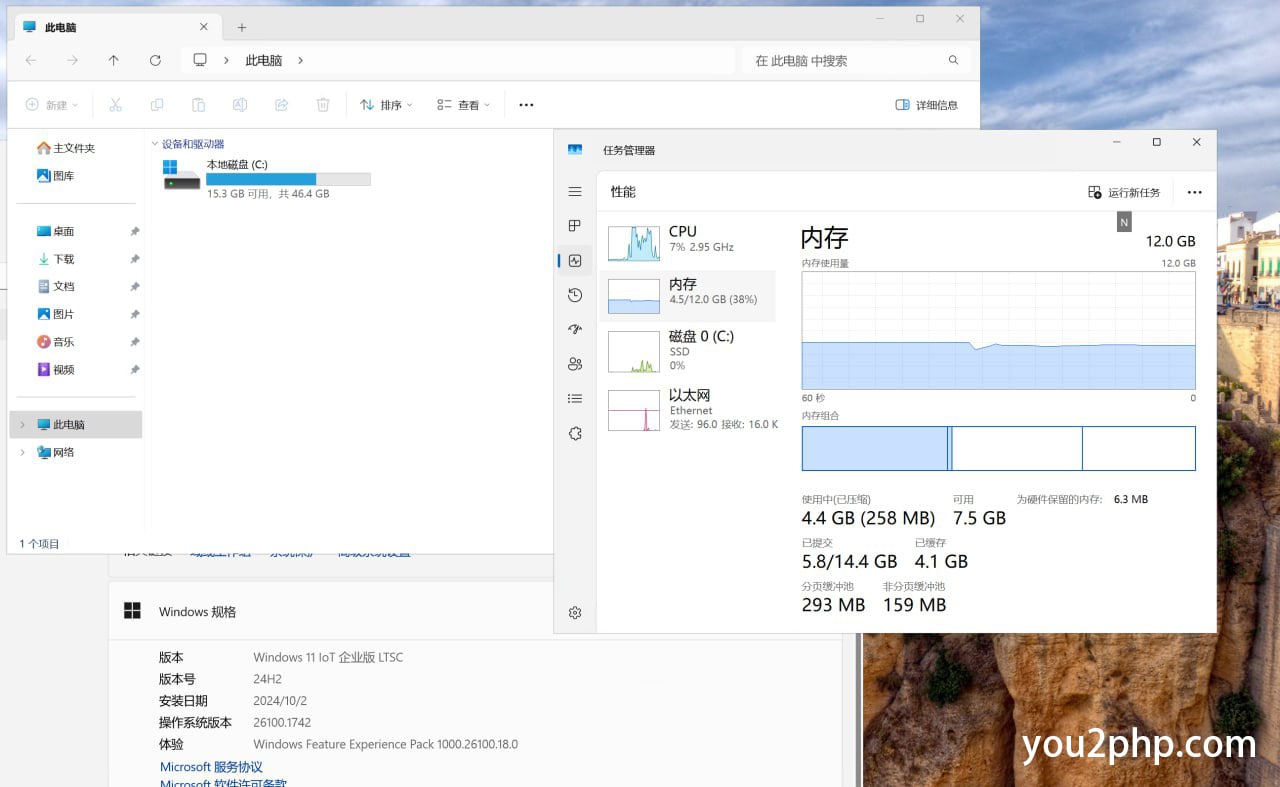
Task: Click the Copy icon in Explorer toolbar
Action: [157, 105]
